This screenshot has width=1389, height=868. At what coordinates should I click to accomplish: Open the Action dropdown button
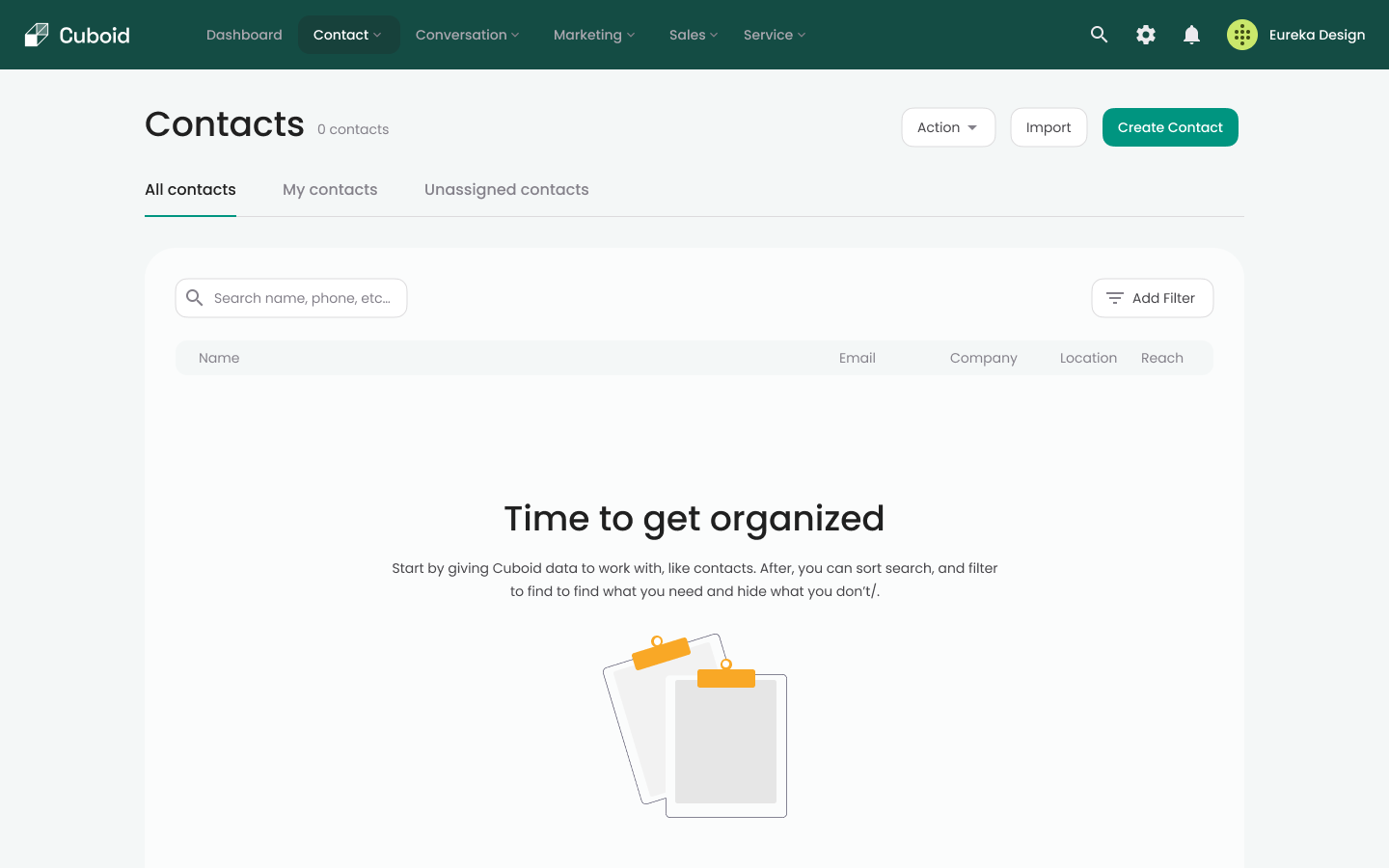947,127
